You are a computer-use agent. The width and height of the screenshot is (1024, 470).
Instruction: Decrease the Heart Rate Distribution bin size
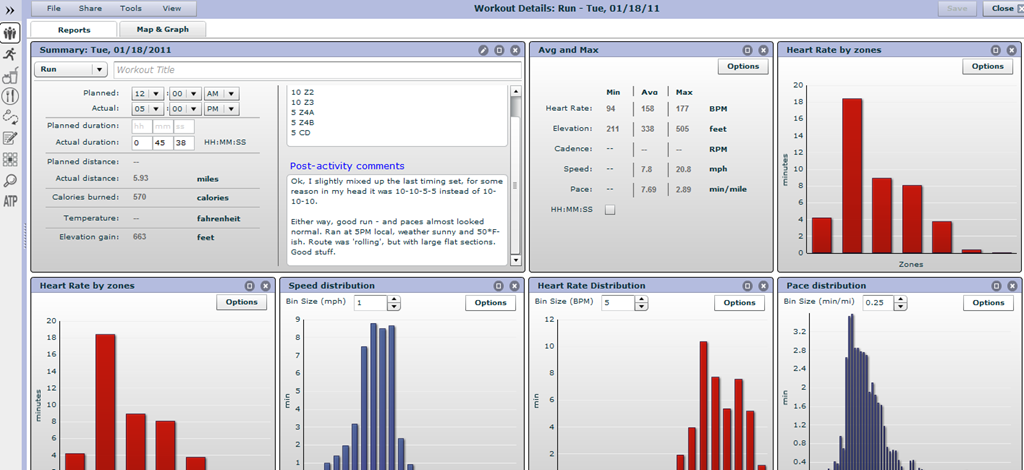pyautogui.click(x=642, y=307)
